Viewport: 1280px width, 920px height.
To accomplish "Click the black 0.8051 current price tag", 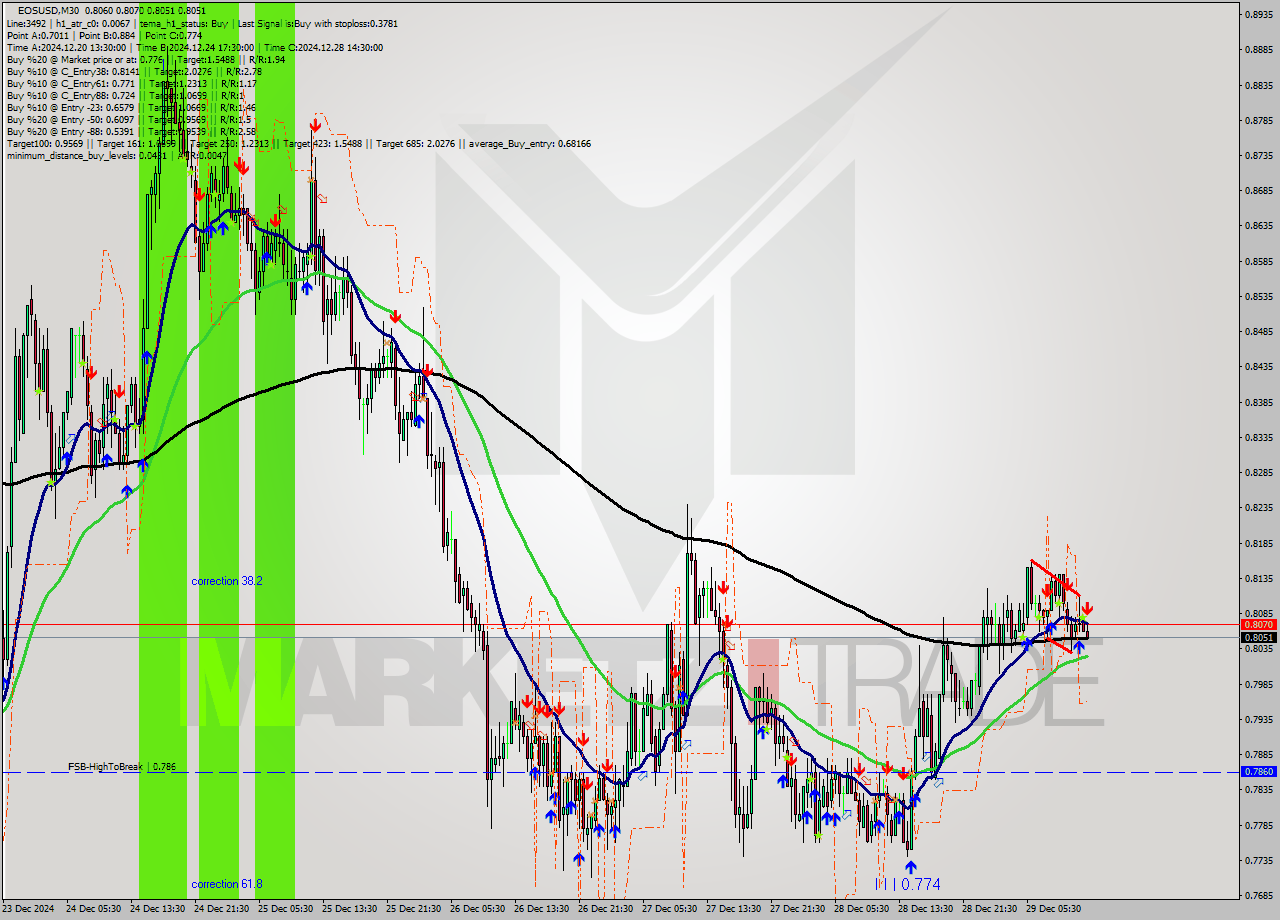I will coord(1258,637).
